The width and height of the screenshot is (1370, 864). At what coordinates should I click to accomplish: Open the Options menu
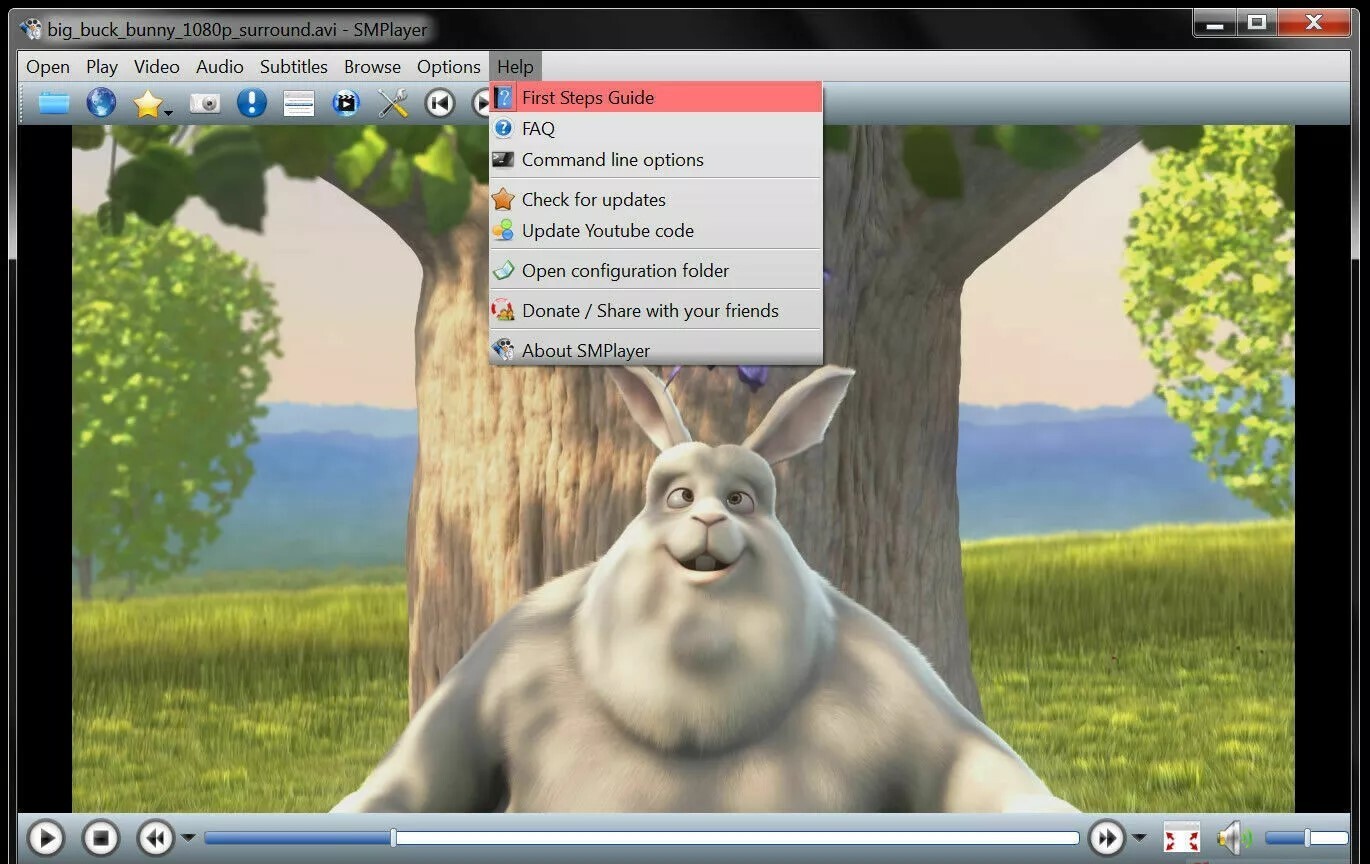[x=449, y=67]
